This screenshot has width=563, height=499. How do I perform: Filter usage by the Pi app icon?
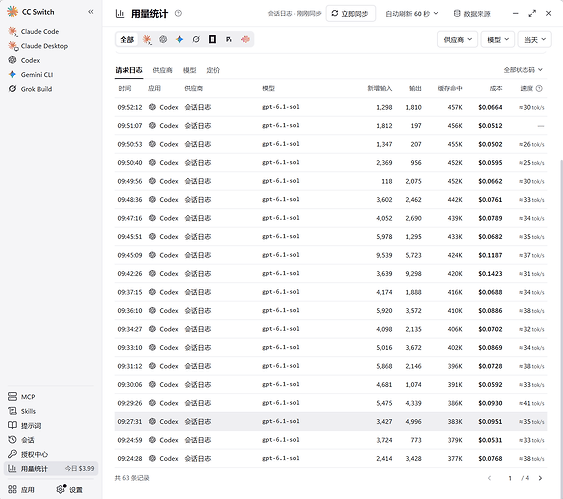click(x=229, y=39)
